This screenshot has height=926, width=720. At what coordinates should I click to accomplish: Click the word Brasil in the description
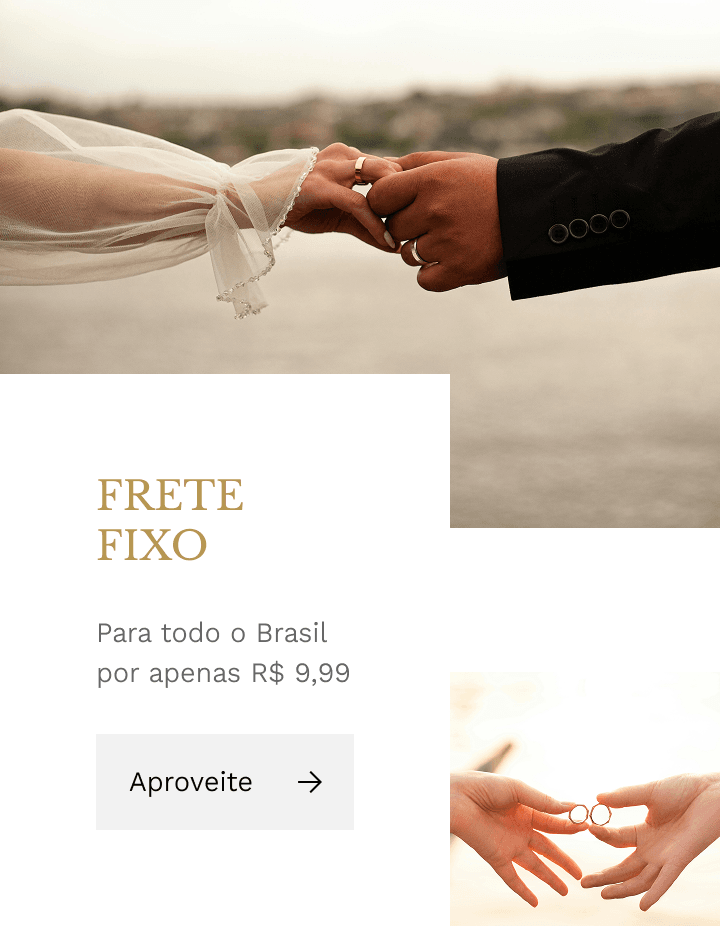(292, 633)
